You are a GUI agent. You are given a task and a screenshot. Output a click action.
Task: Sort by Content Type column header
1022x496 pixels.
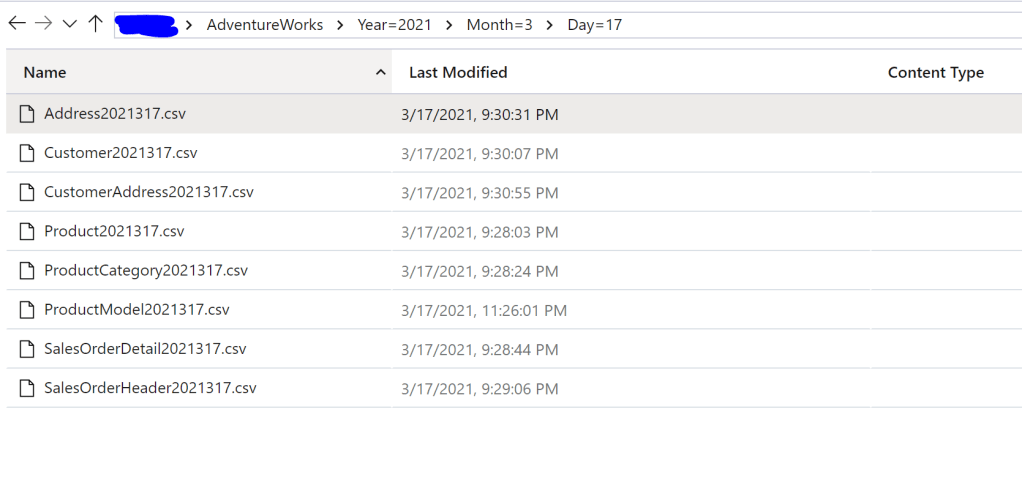click(x=935, y=72)
